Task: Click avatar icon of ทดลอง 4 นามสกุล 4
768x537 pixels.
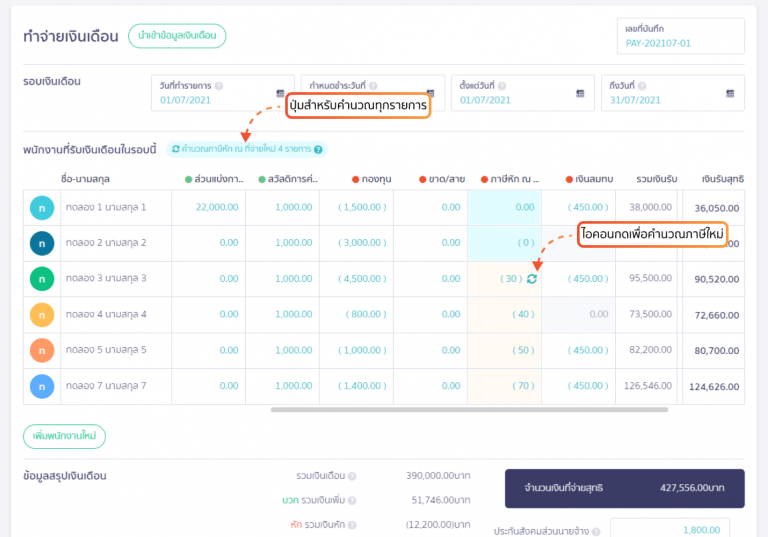Action: tap(41, 315)
